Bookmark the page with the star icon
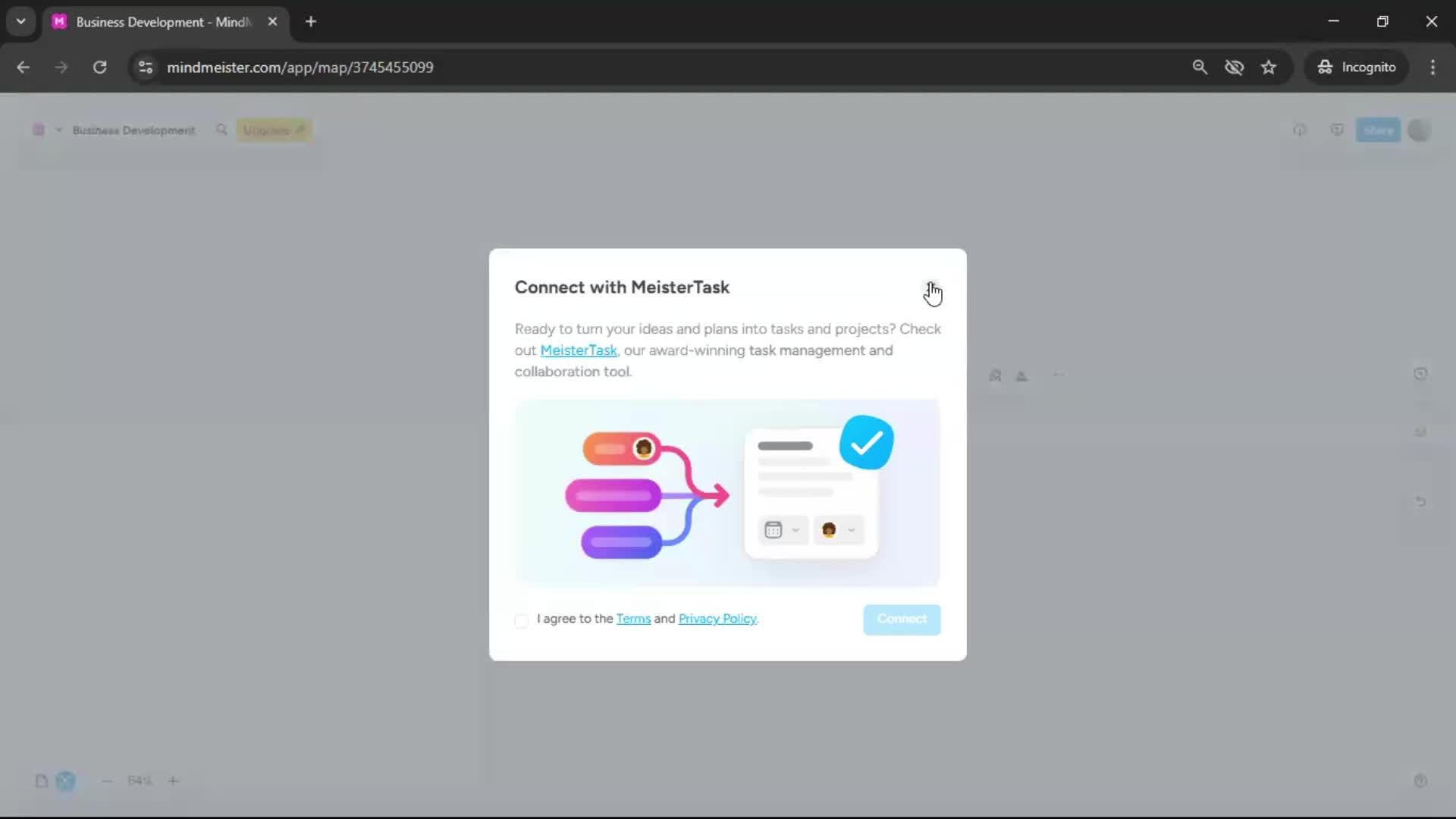The image size is (1456, 819). tap(1269, 67)
